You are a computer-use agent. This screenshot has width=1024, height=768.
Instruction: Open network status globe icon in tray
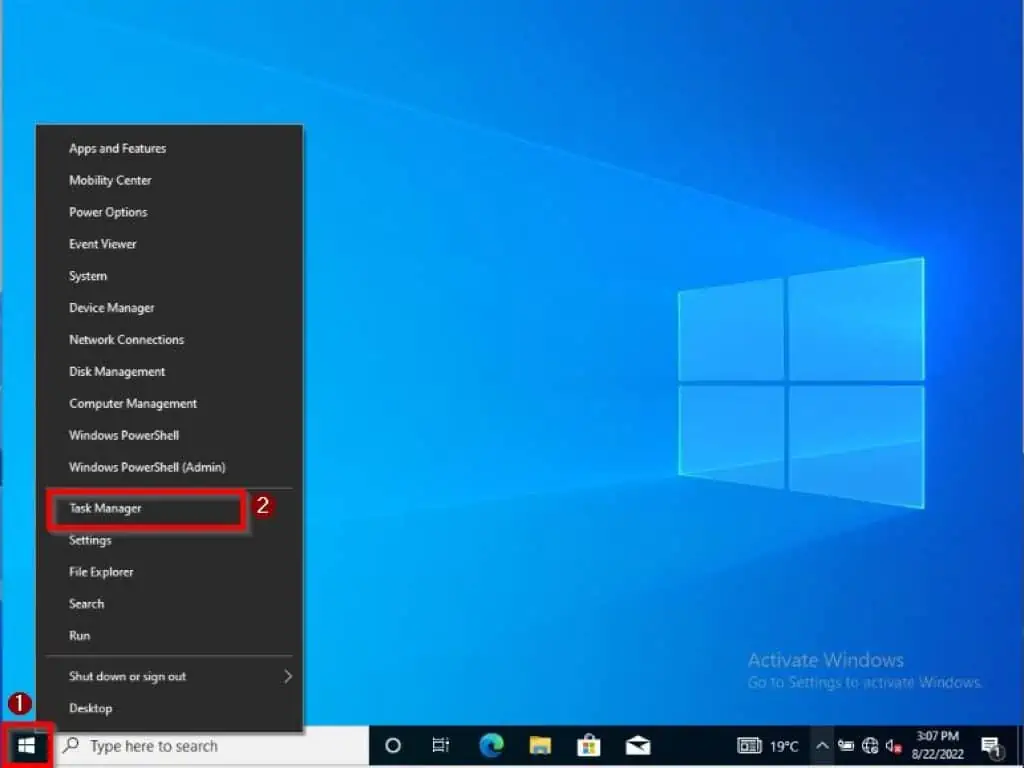pyautogui.click(x=870, y=745)
